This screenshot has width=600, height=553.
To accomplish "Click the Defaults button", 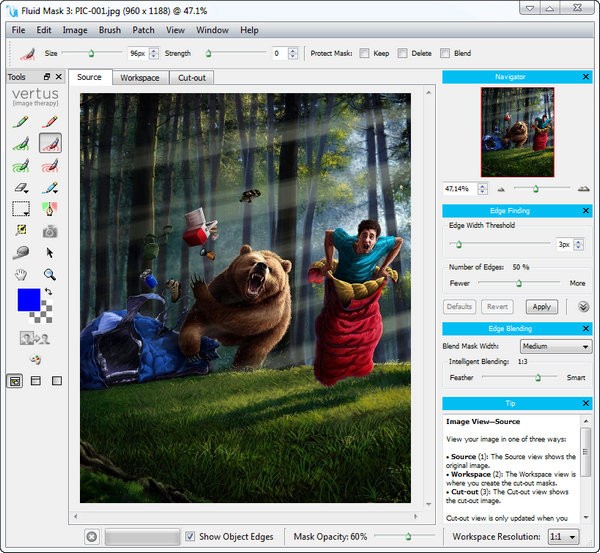I will tap(459, 307).
